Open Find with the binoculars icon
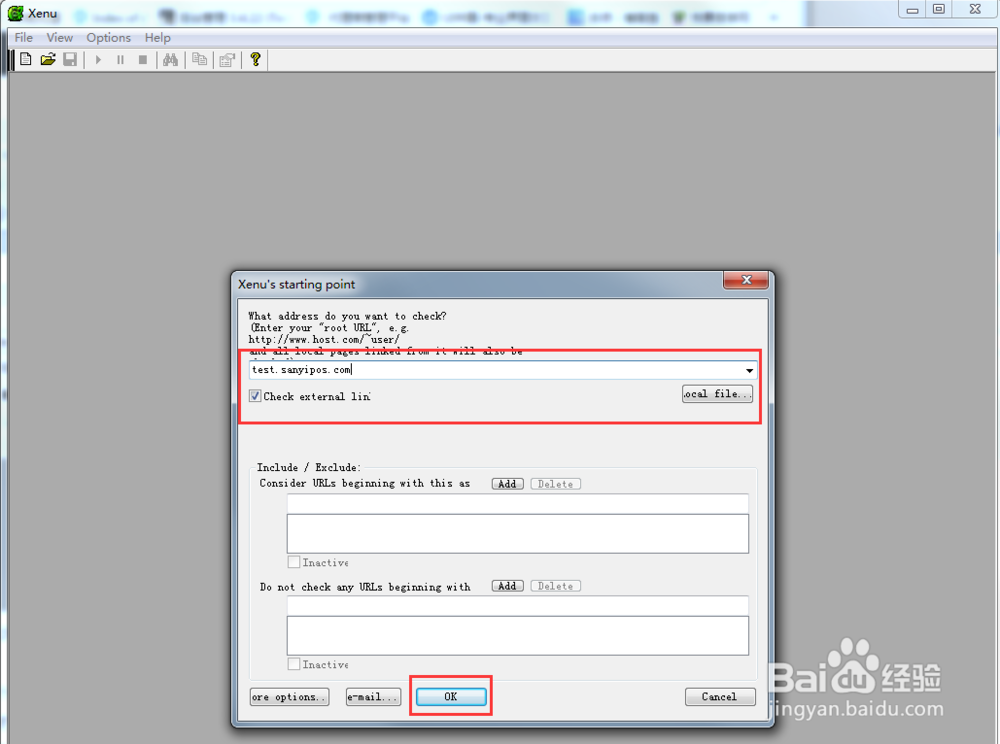This screenshot has width=1000, height=744. click(x=170, y=59)
